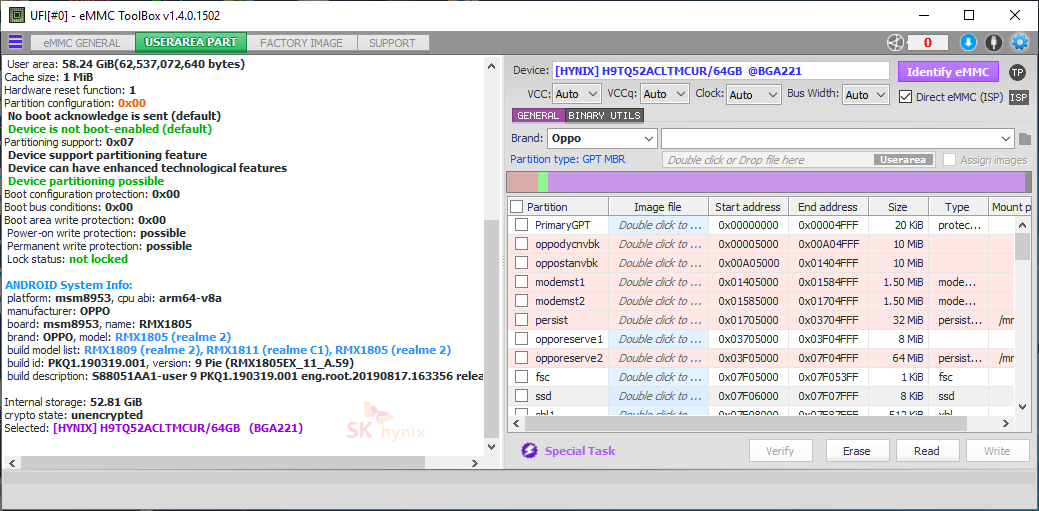Click the browse folder icon

1025,139
